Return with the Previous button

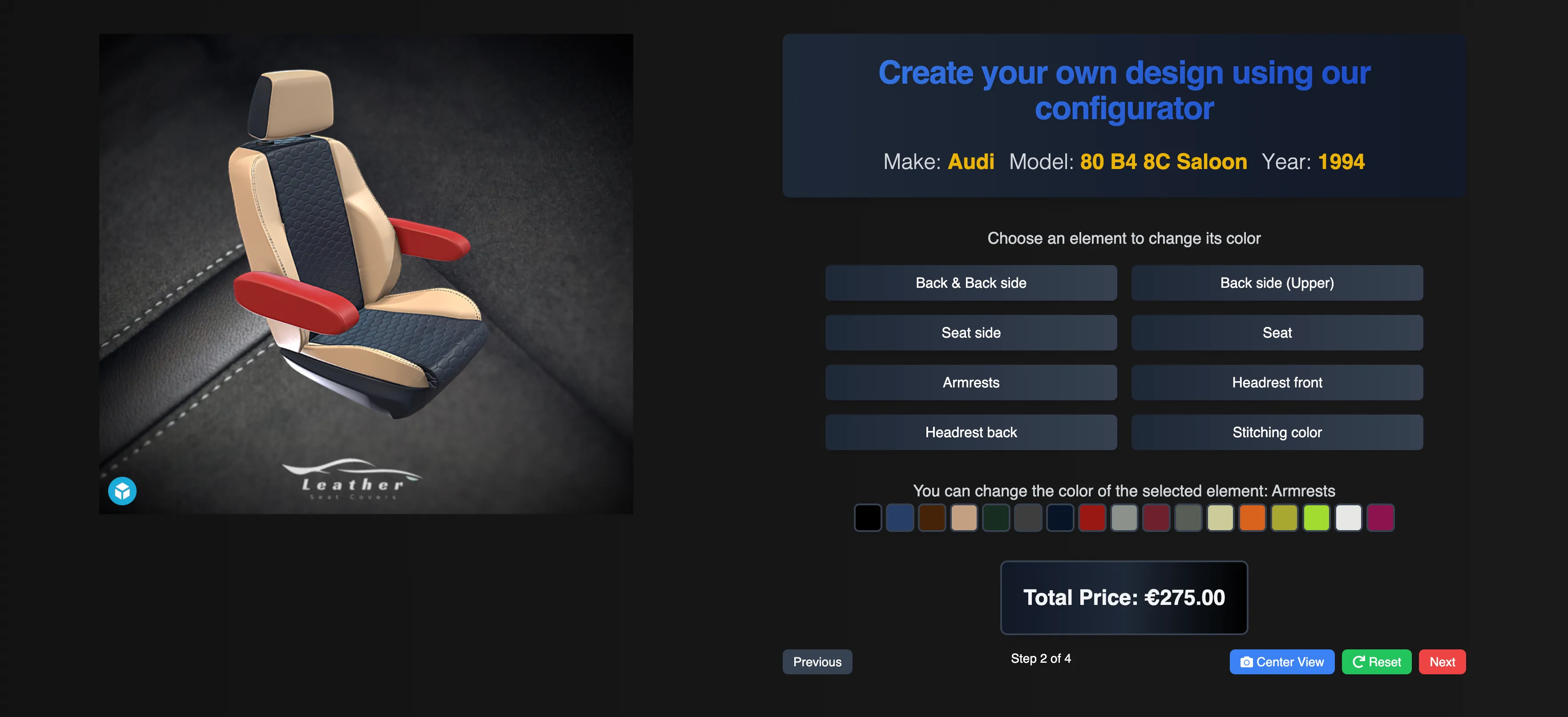click(817, 661)
